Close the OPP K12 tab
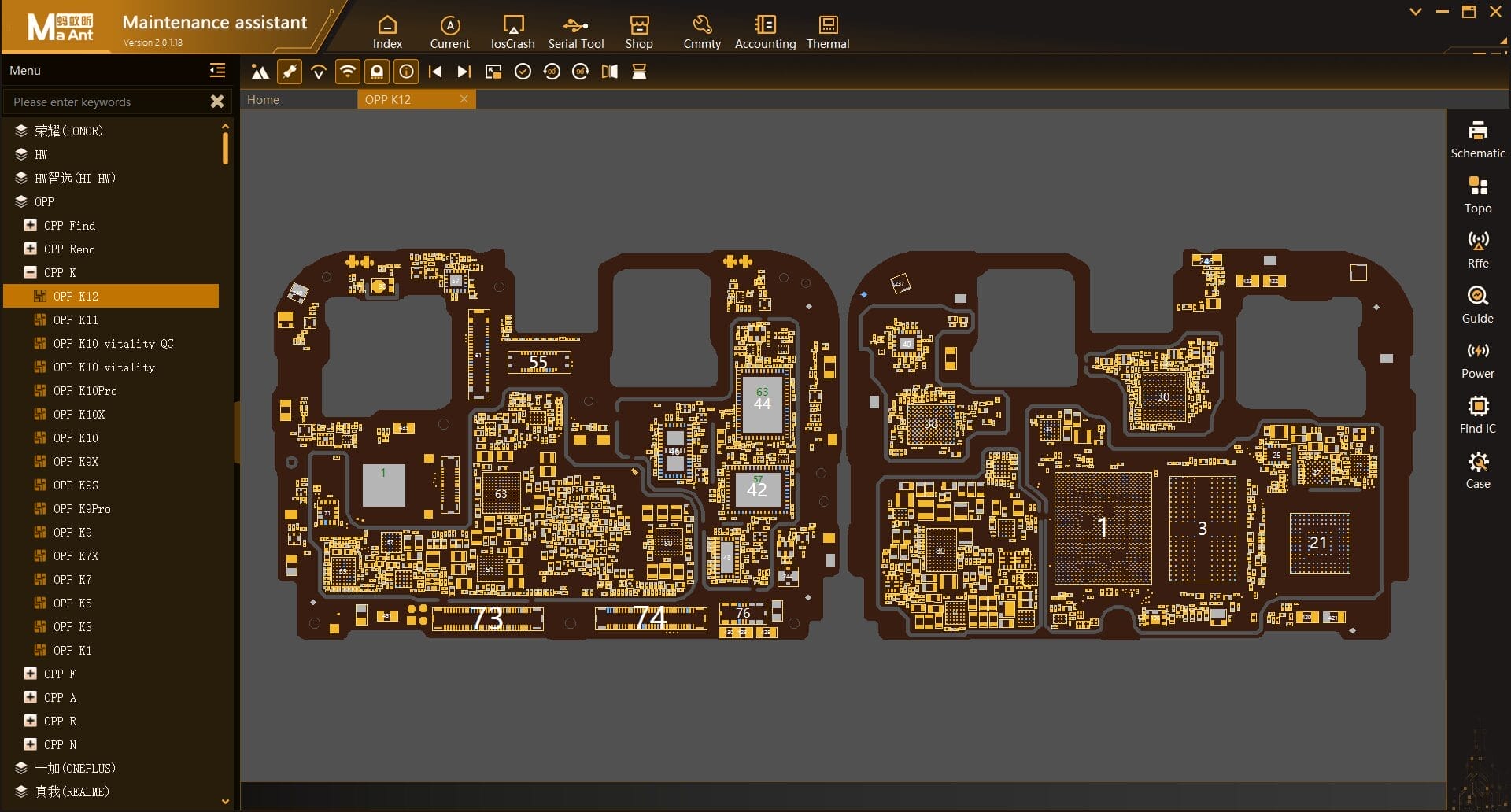Image resolution: width=1511 pixels, height=812 pixels. click(x=464, y=99)
